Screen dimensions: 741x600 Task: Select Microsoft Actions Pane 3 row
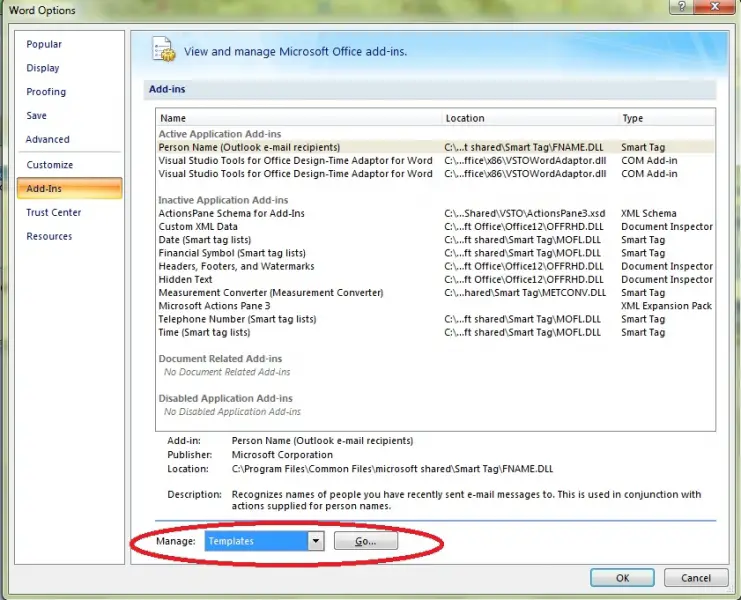[x=435, y=306]
